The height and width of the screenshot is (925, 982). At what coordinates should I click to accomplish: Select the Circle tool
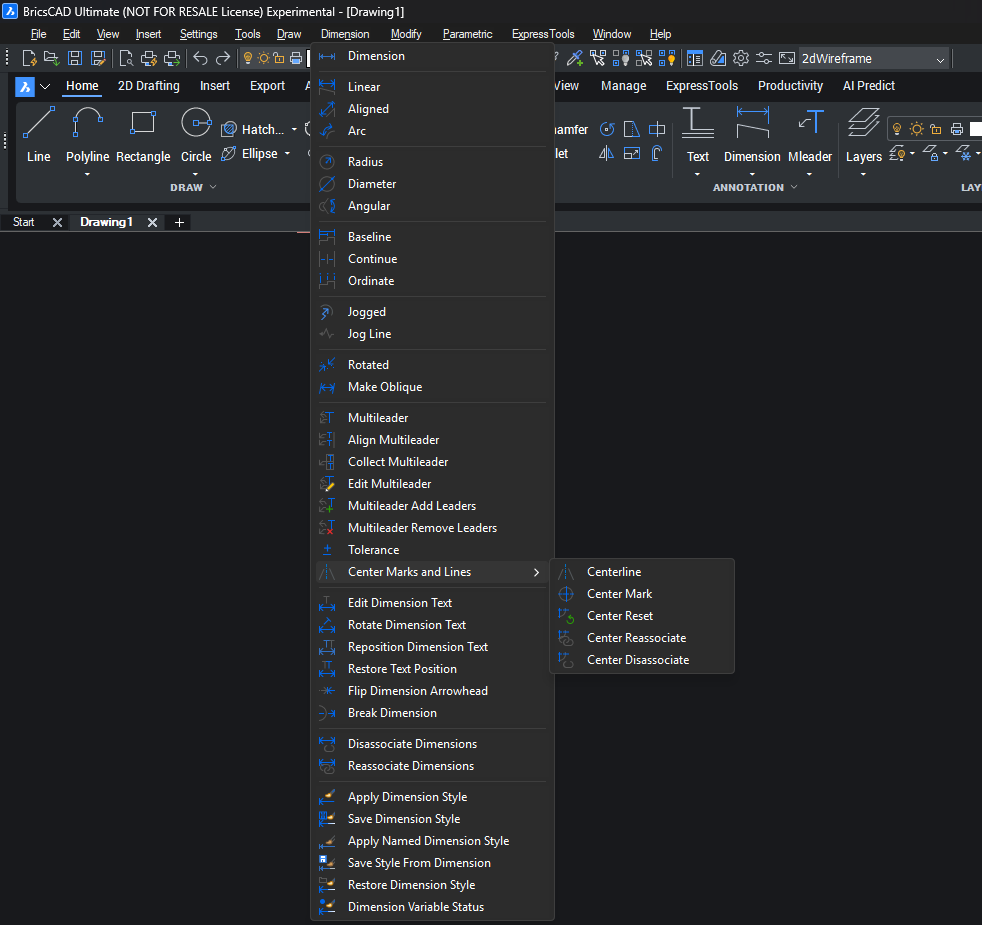[x=196, y=135]
